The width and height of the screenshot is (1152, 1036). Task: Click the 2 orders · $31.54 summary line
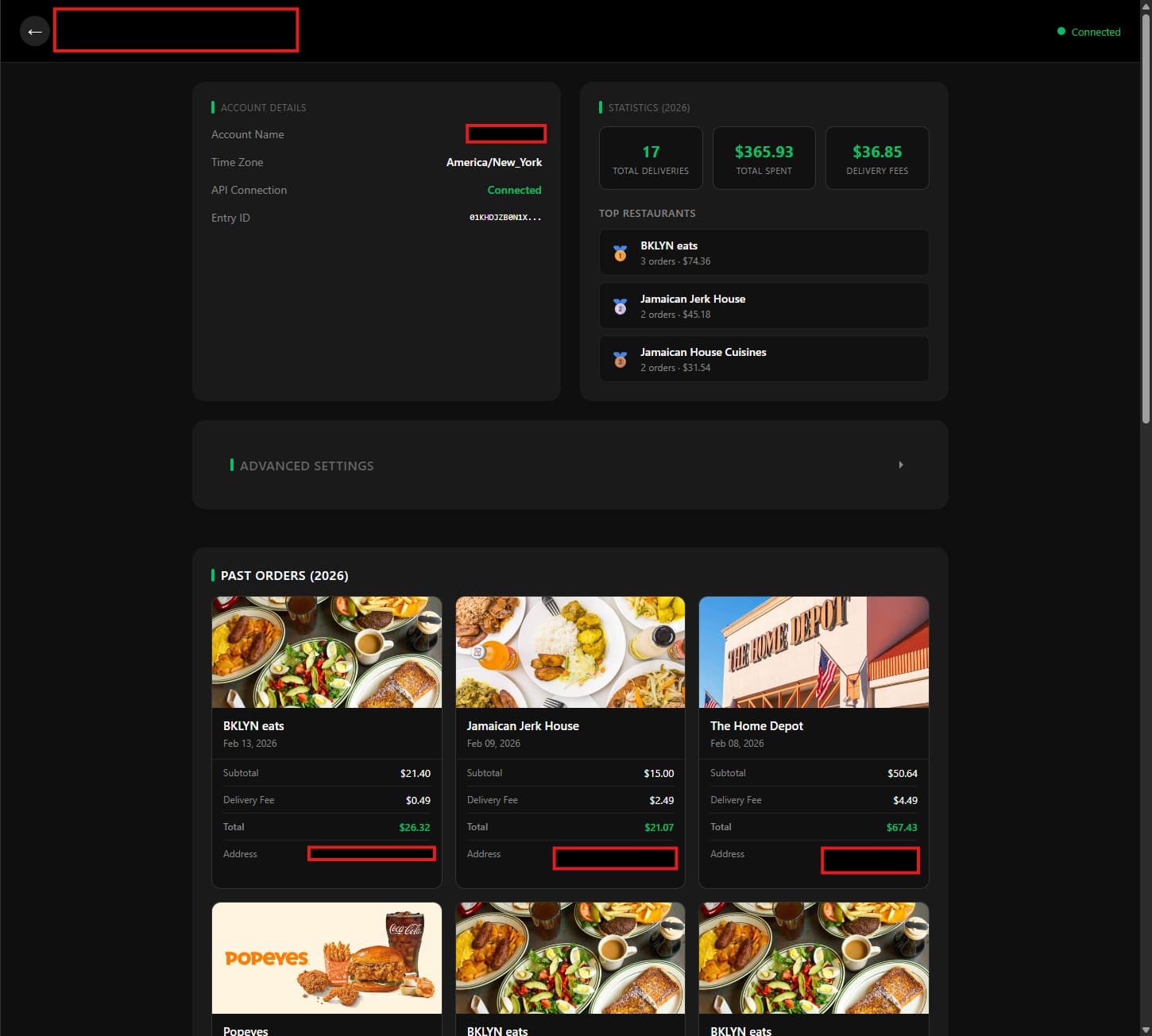[x=675, y=368]
